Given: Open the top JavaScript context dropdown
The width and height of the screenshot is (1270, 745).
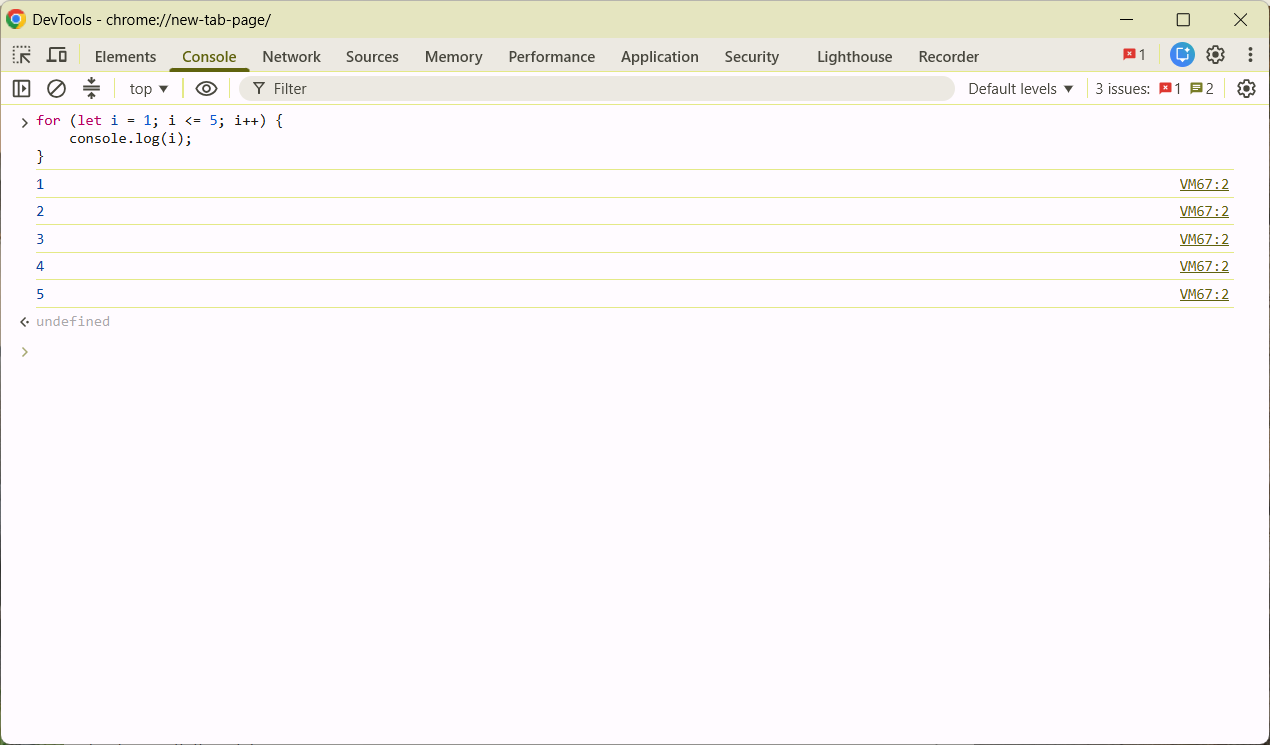Looking at the screenshot, I should pos(149,88).
